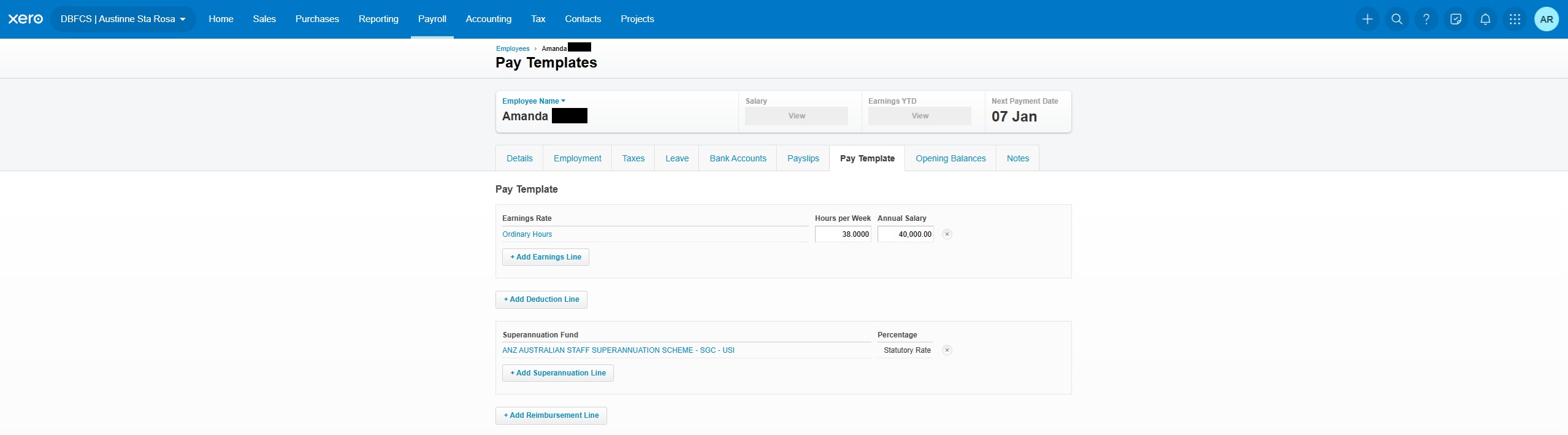Switch to the Taxes tab

point(633,158)
